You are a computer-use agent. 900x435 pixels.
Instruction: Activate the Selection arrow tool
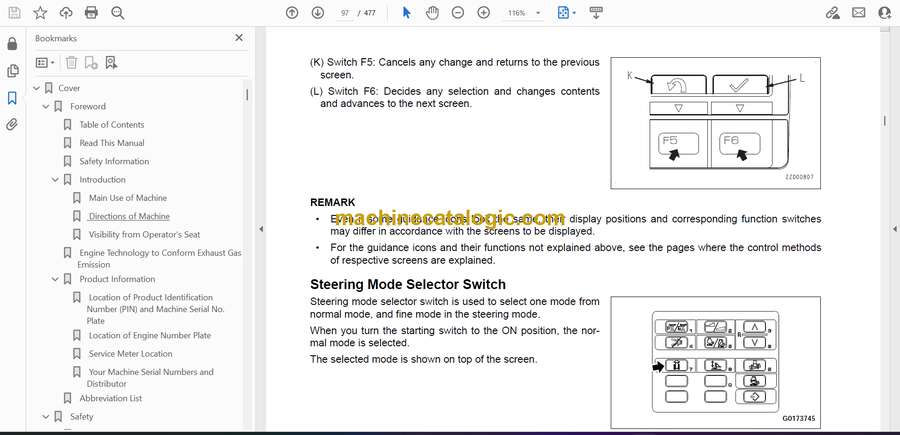coord(407,13)
